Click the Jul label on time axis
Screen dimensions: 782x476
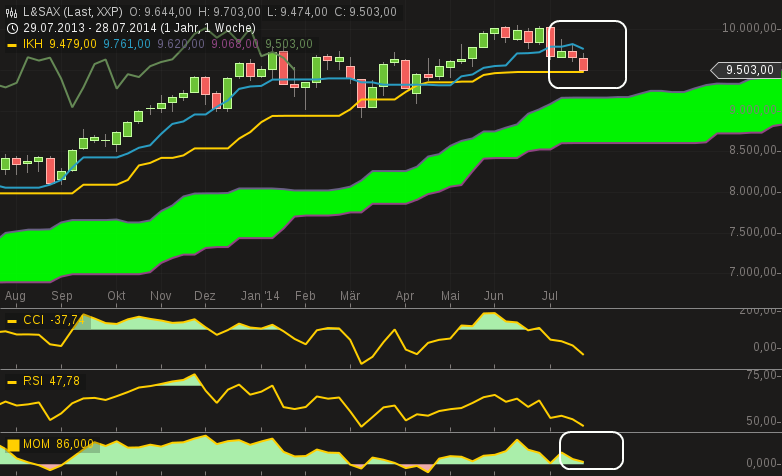tap(550, 296)
